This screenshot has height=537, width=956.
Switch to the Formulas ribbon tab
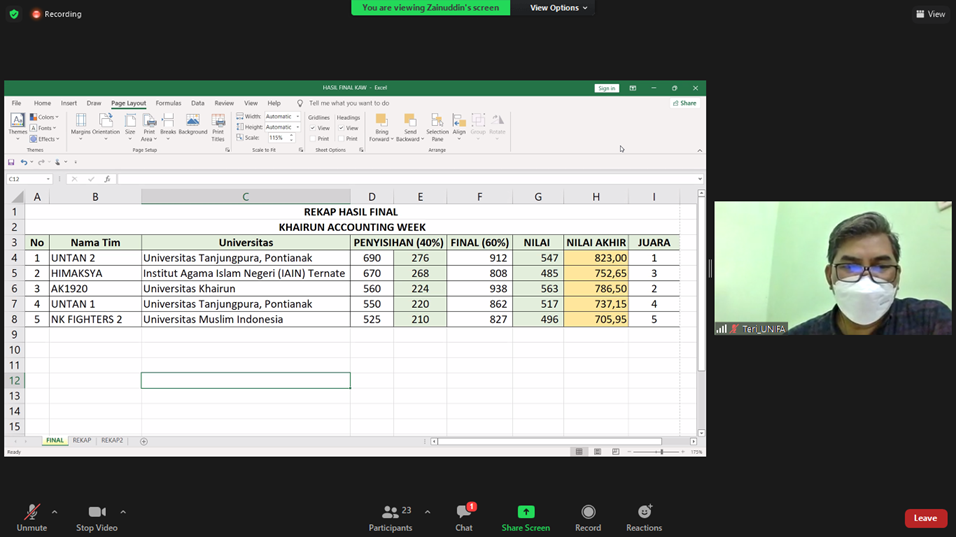pos(168,103)
